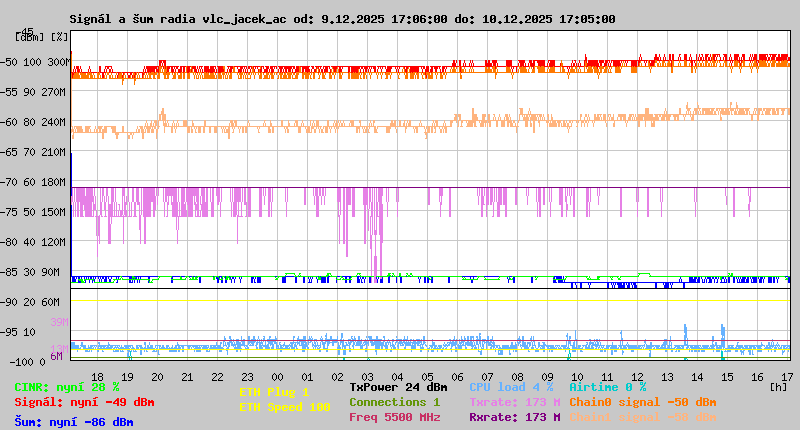This screenshot has height=430, width=800.
Task: Click the faded 'Chain1 signal' legend label
Action: tap(642, 417)
